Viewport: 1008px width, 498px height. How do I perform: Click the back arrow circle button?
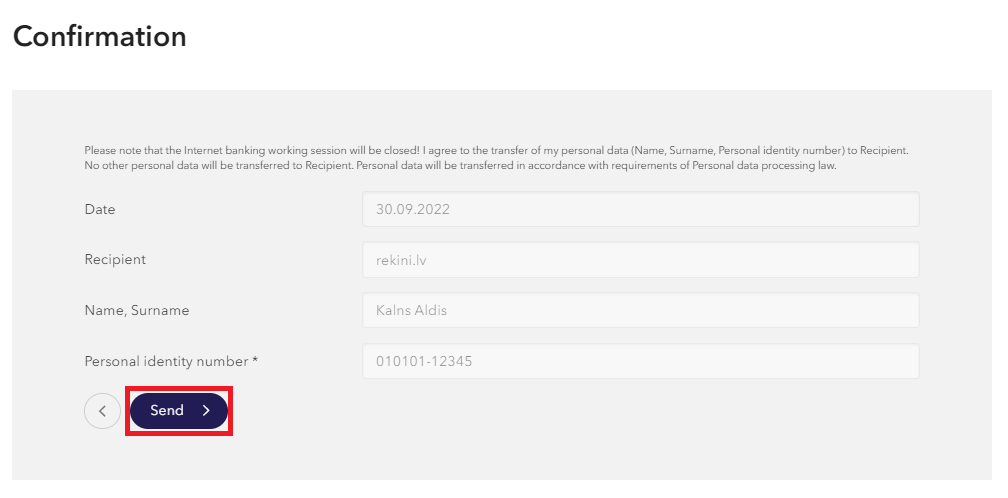(102, 411)
